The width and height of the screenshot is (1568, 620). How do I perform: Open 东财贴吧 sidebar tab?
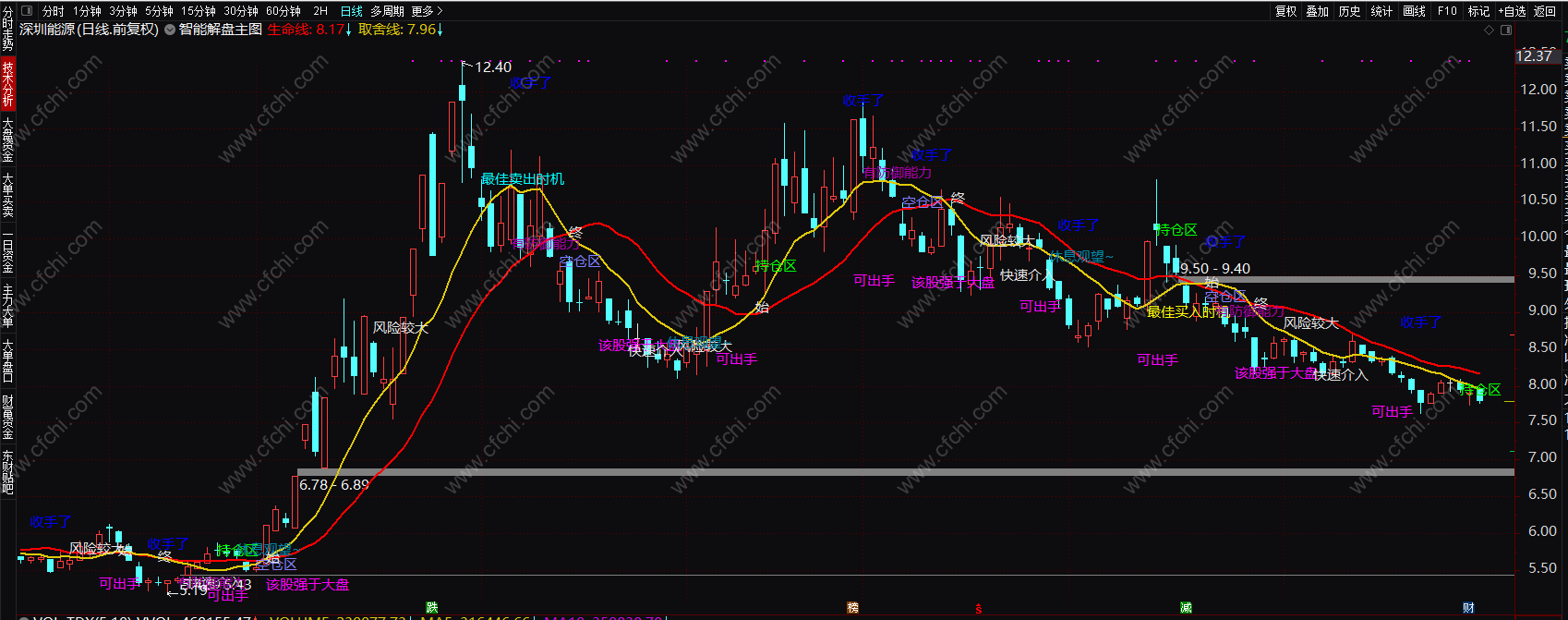pos(7,473)
